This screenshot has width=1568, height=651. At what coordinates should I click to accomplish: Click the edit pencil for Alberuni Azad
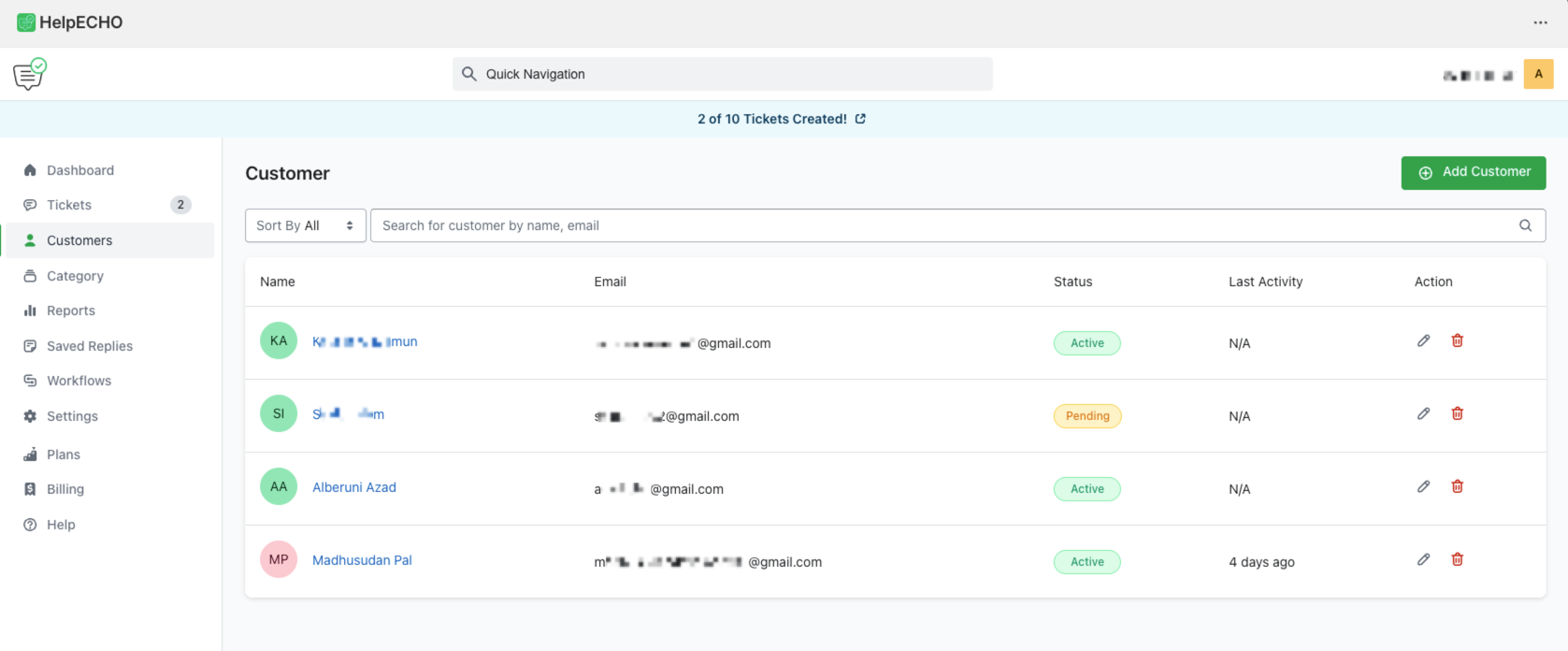1423,486
